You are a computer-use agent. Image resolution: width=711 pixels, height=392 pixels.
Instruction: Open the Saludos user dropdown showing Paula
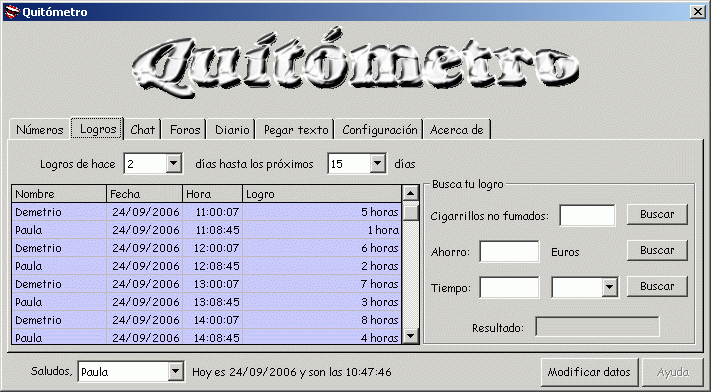click(x=175, y=372)
